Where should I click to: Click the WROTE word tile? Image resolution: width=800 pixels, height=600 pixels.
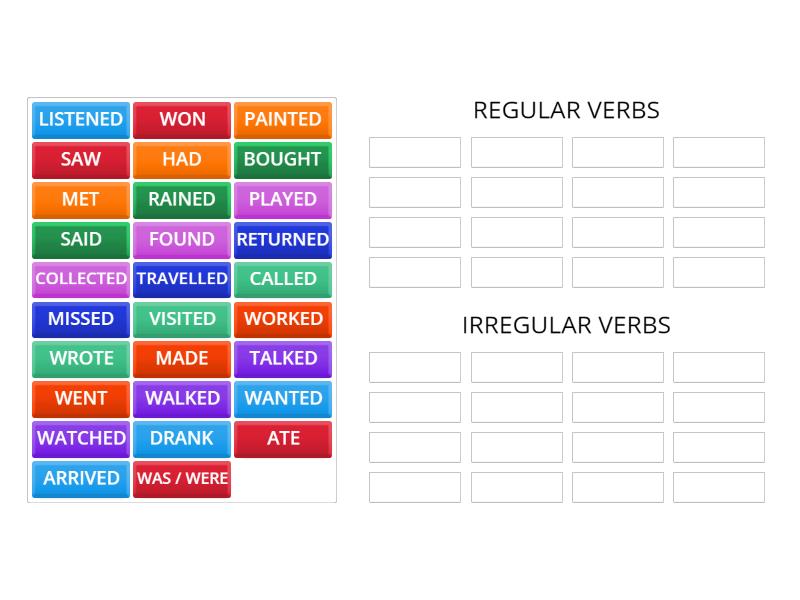[80, 359]
